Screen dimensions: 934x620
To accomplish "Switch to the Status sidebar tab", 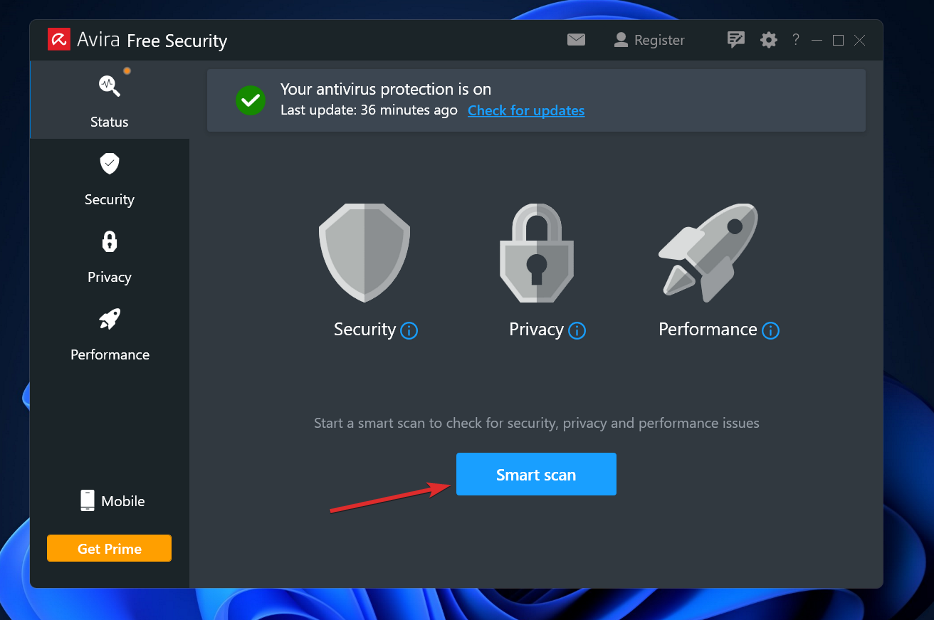I will pyautogui.click(x=109, y=100).
